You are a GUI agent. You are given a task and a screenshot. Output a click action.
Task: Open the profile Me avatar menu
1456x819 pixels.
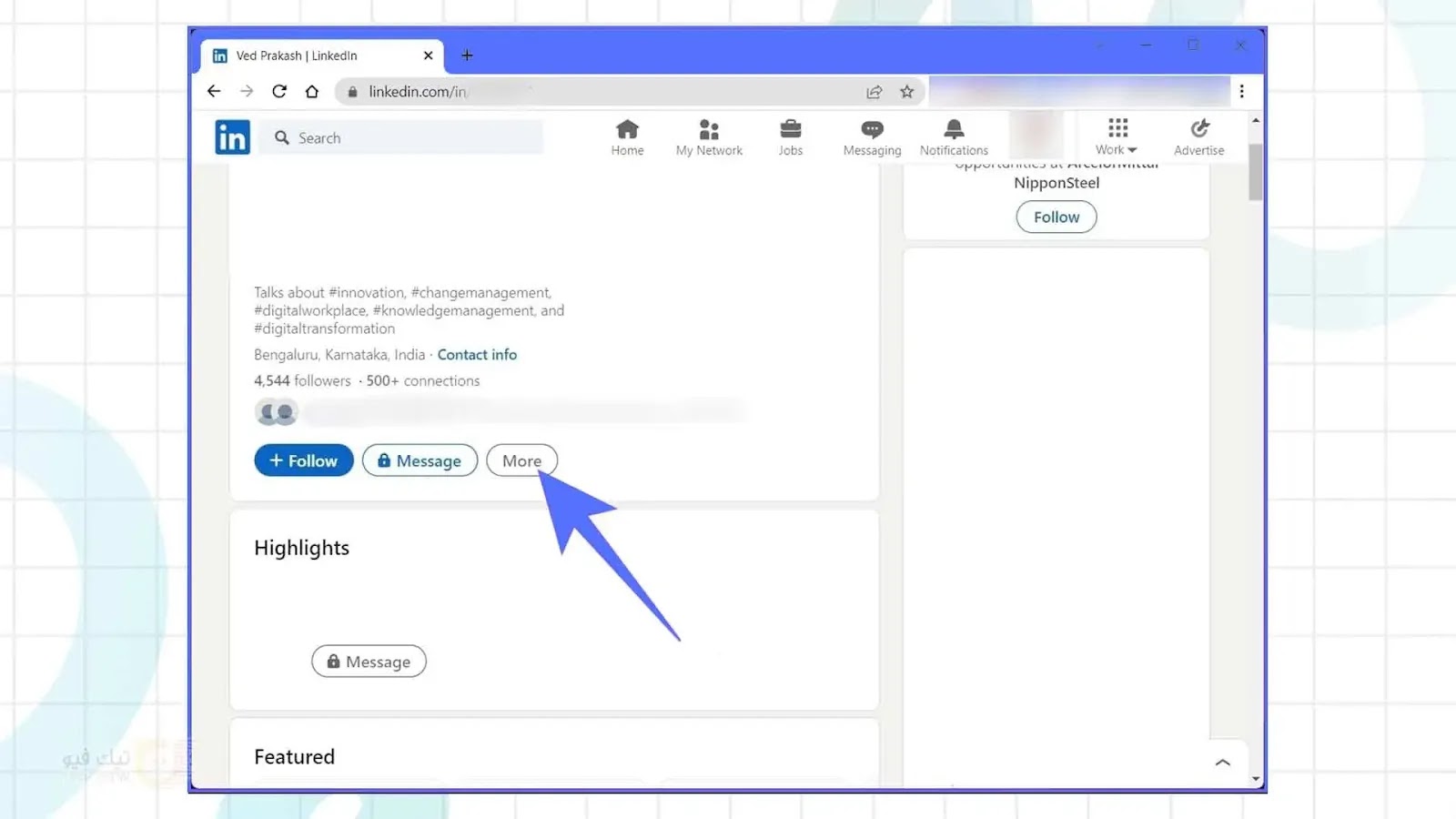coord(1036,136)
